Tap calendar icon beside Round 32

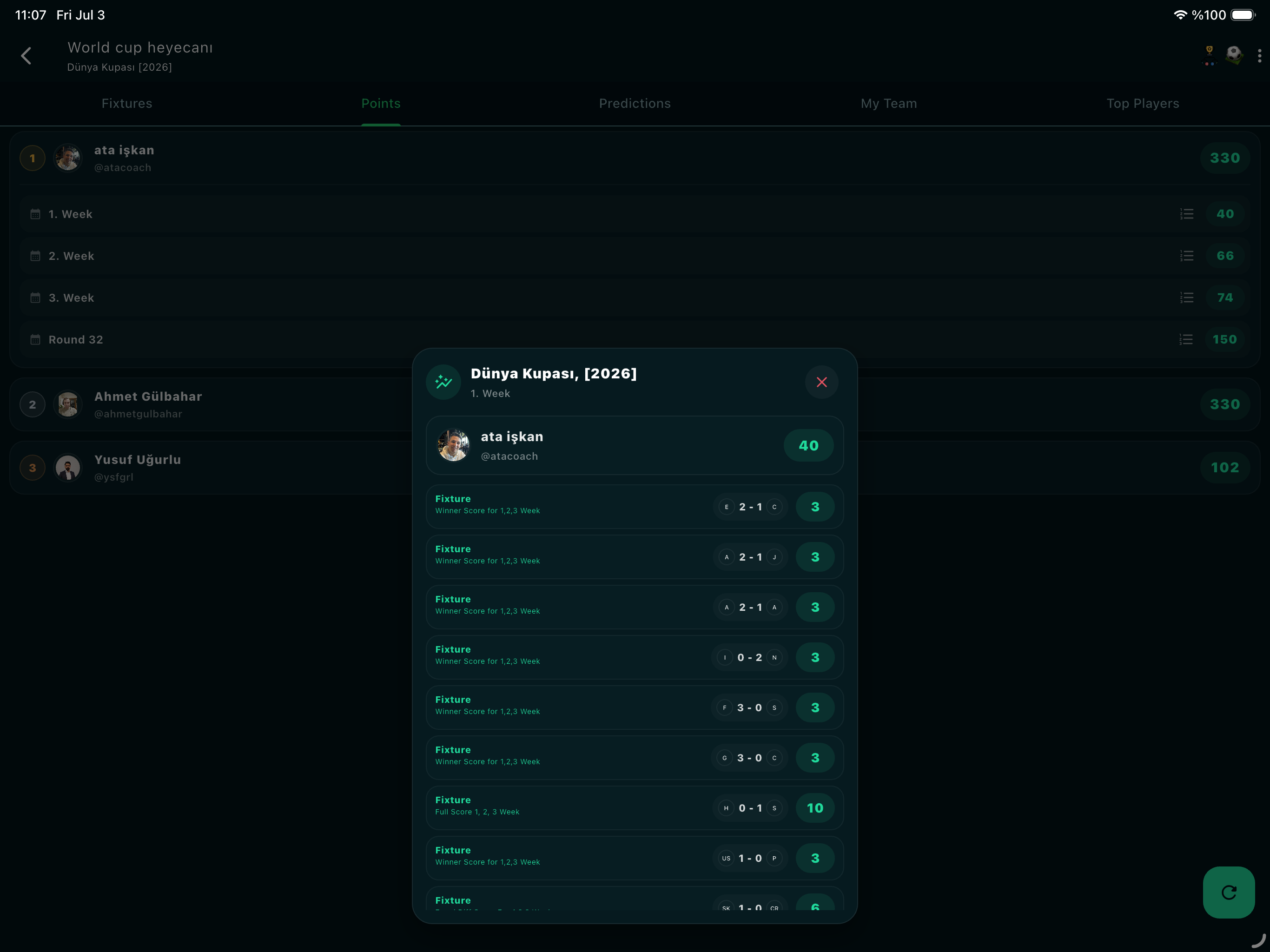[35, 340]
